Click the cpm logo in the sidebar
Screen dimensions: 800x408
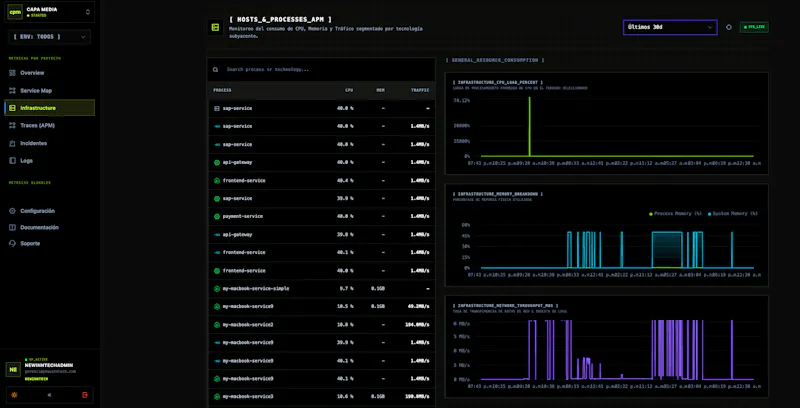(x=15, y=12)
